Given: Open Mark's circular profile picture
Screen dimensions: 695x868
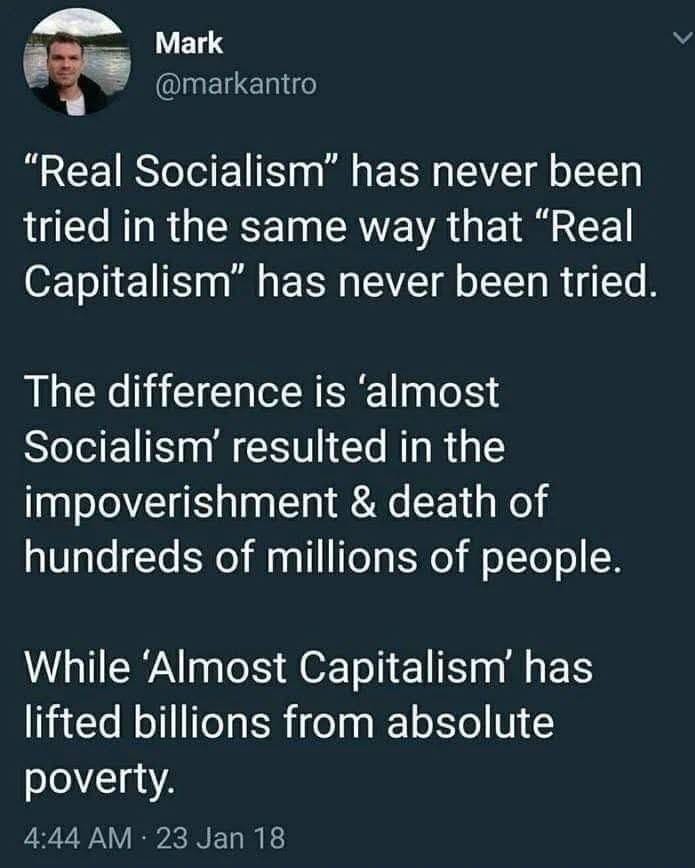Looking at the screenshot, I should coord(77,61).
